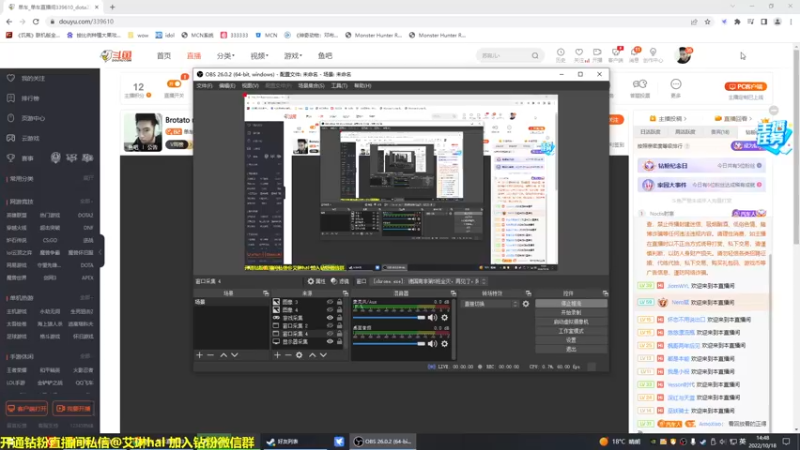Click the search magnifier icon on Douyu
Image resolution: width=800 pixels, height=450 pixels.
535,56
